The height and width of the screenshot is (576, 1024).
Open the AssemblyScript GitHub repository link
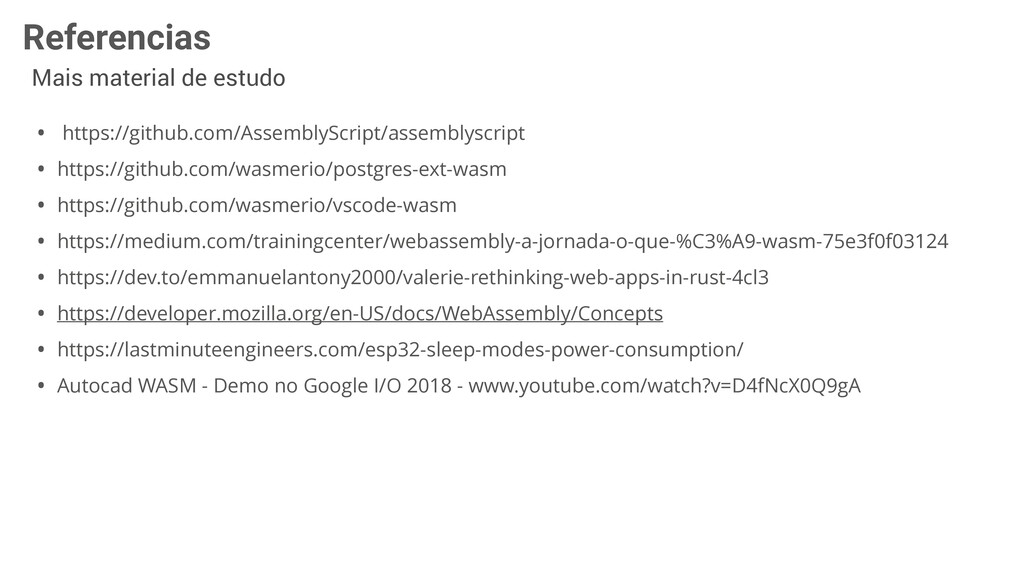coord(293,133)
